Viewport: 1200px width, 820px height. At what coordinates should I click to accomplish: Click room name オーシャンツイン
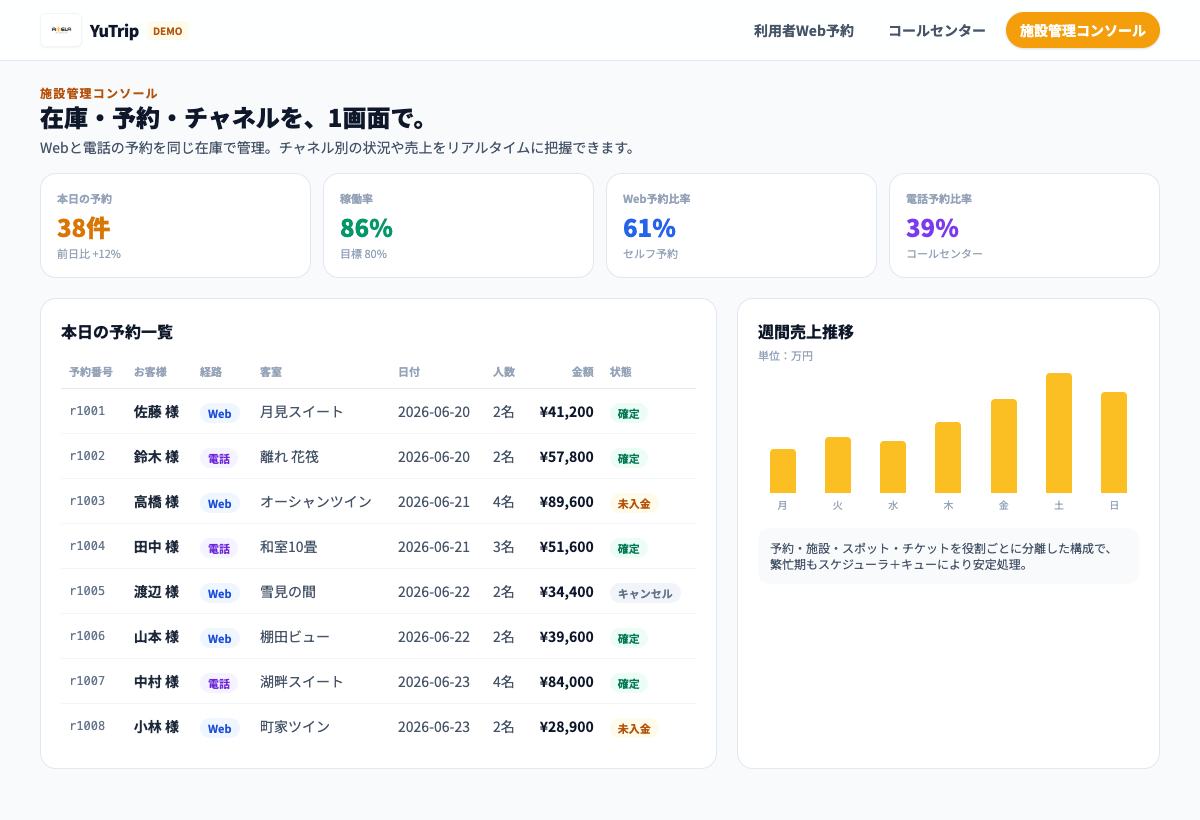pos(316,501)
